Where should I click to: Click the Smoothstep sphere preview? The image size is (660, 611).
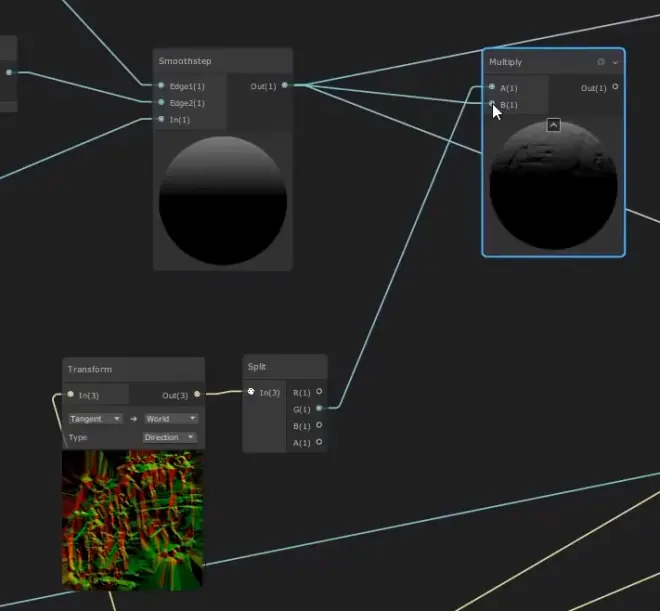[223, 201]
